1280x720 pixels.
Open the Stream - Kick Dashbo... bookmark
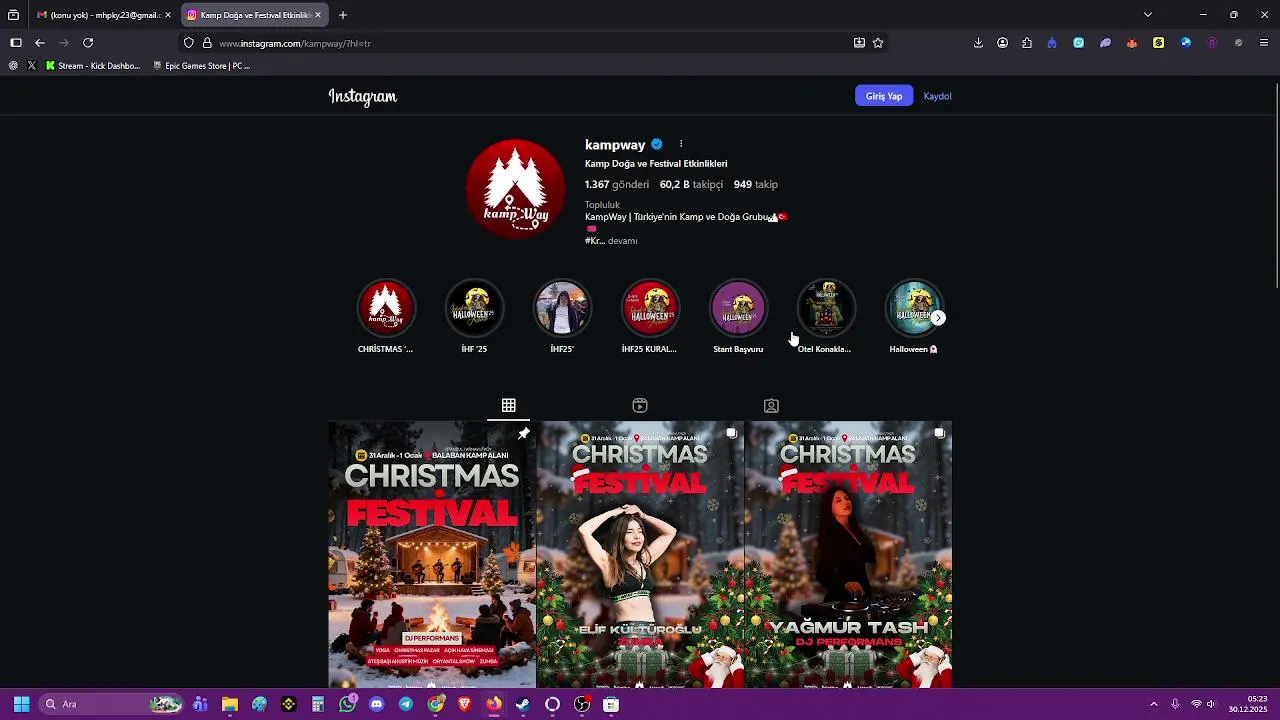[92, 66]
